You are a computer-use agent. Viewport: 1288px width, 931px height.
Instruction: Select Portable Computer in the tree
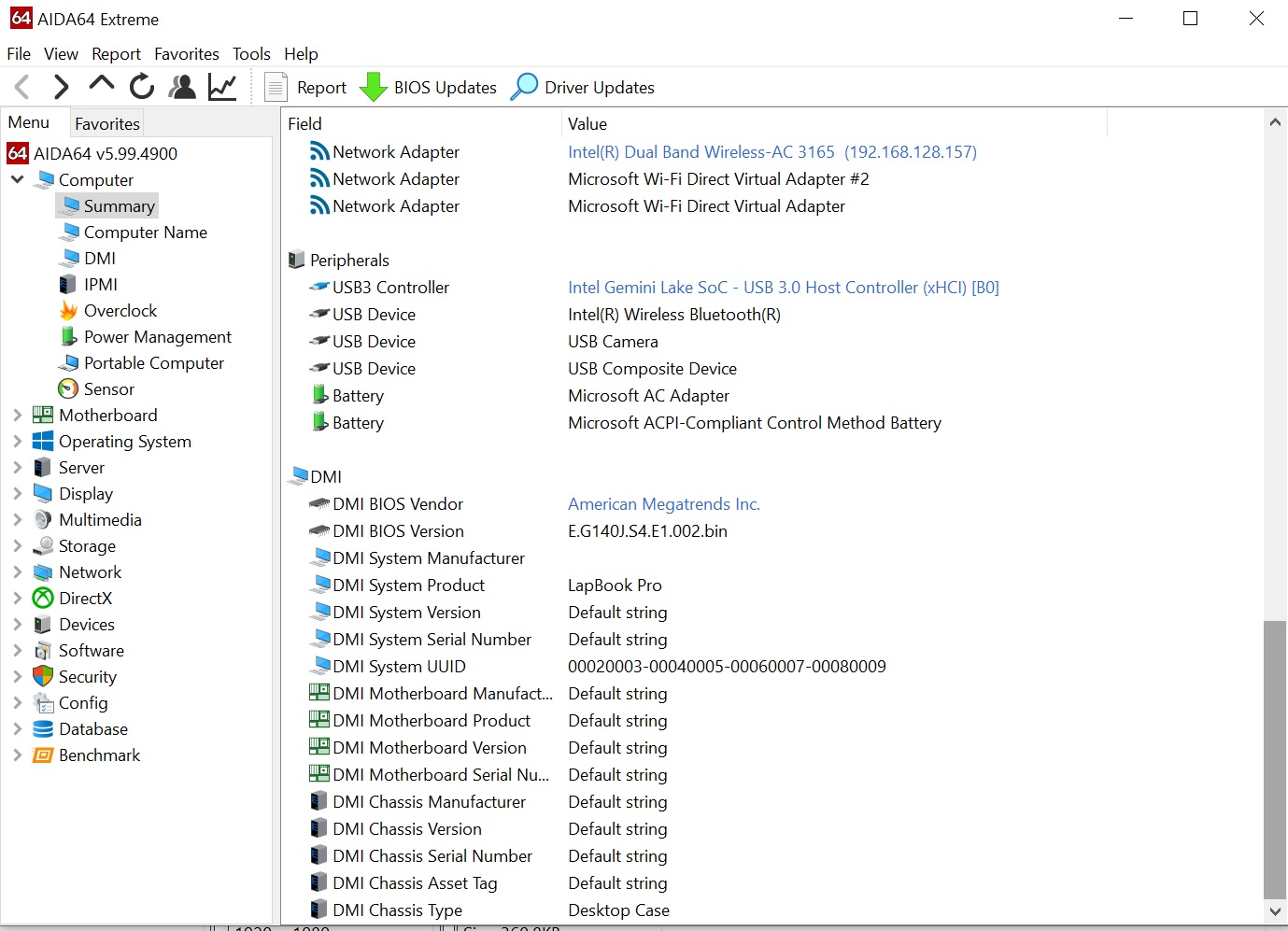pyautogui.click(x=154, y=362)
